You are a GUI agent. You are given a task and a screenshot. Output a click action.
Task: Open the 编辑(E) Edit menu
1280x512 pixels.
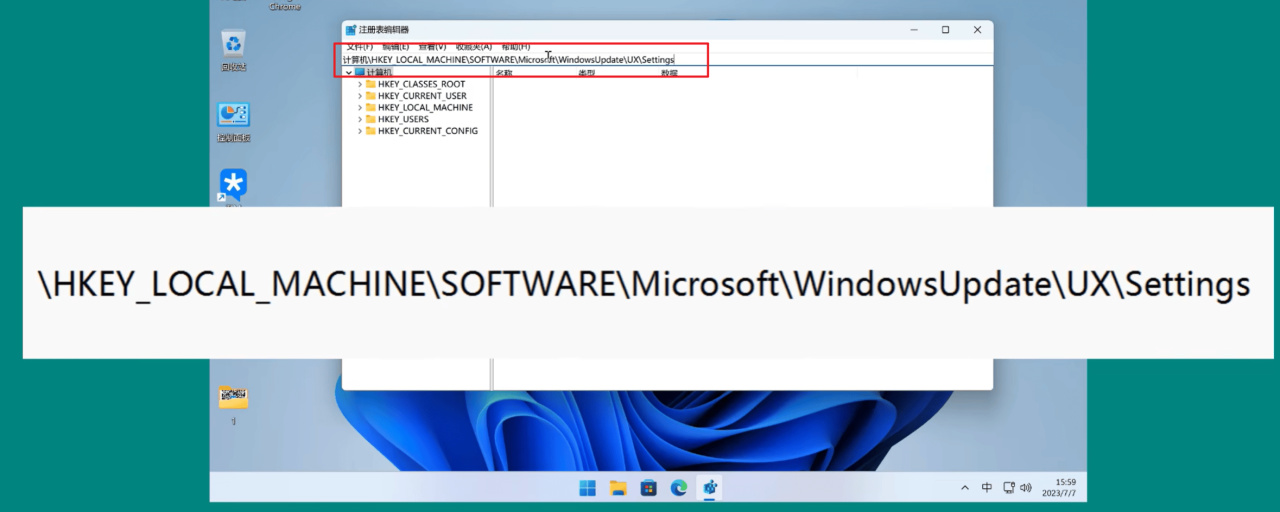(395, 47)
